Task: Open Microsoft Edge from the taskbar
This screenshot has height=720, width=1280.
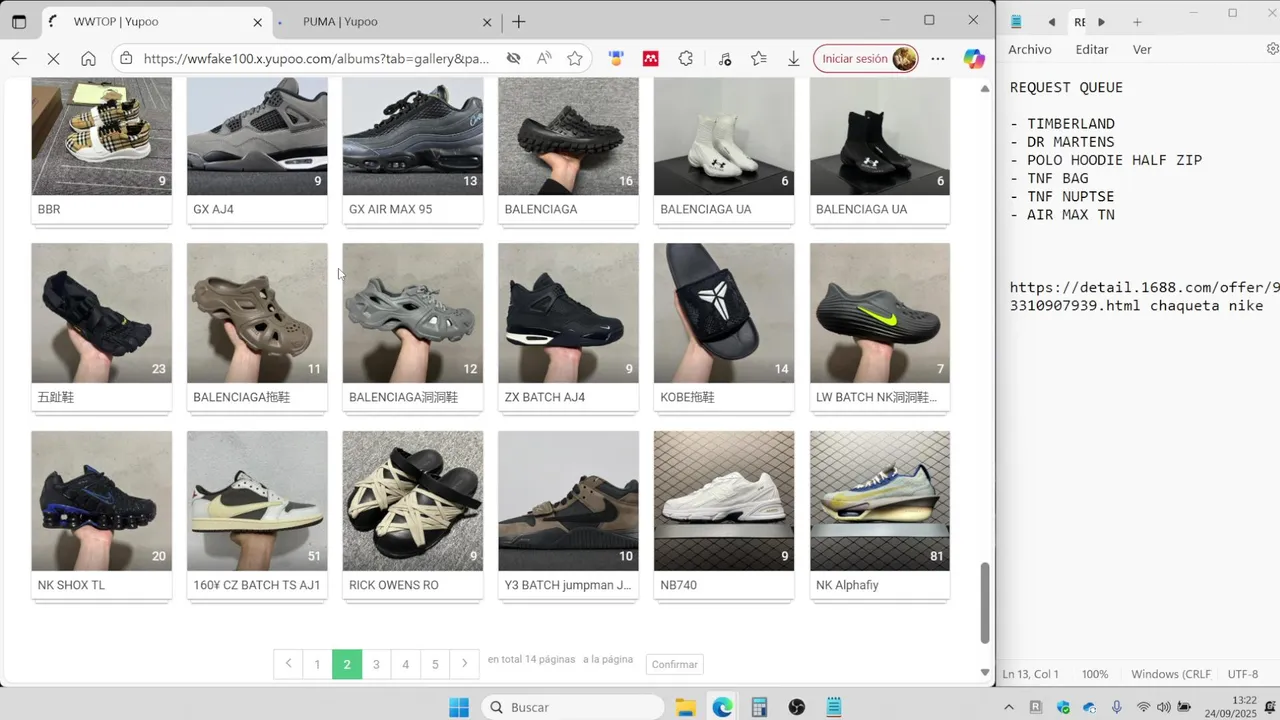Action: (x=722, y=707)
